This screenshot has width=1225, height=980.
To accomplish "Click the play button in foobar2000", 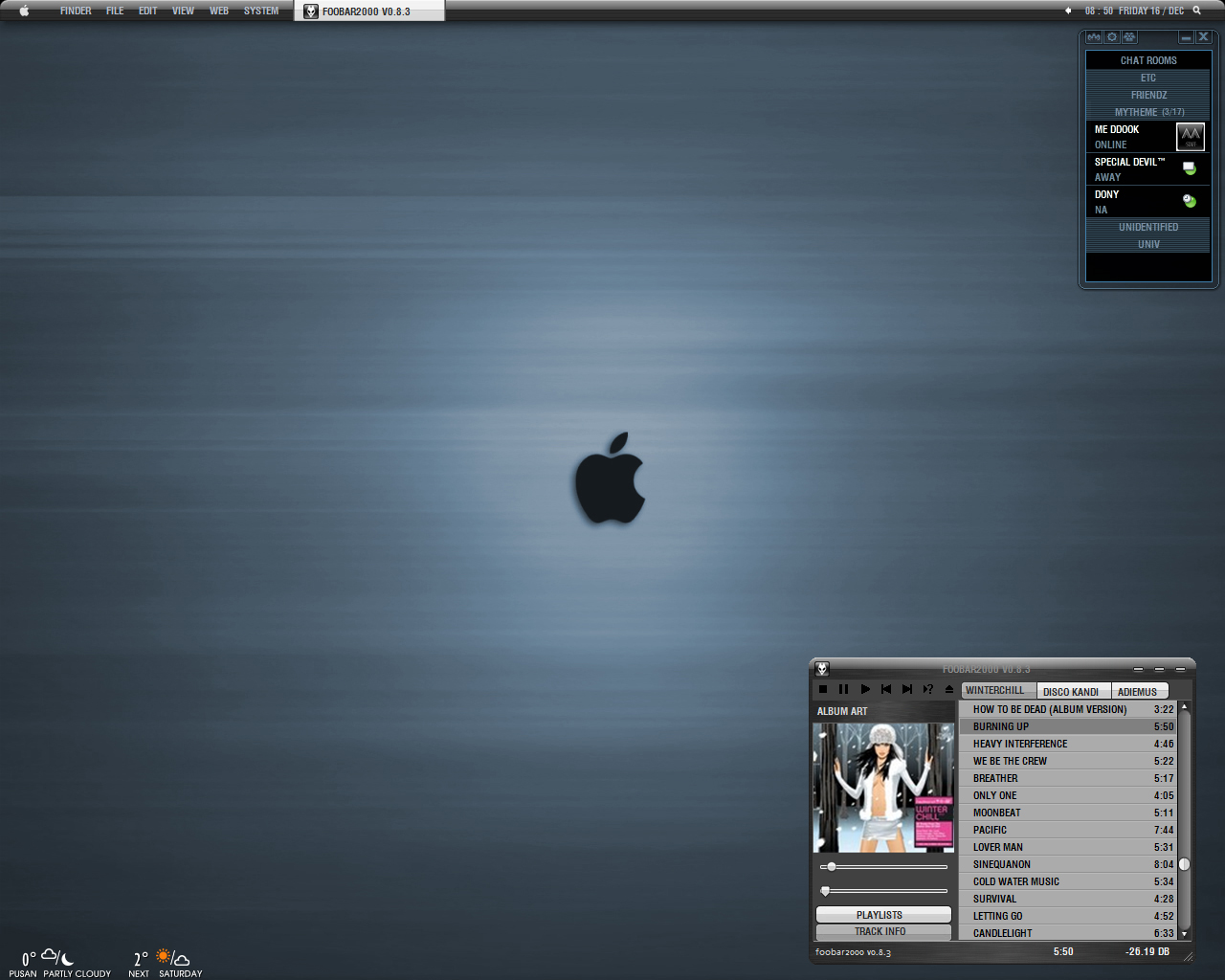I will [865, 689].
